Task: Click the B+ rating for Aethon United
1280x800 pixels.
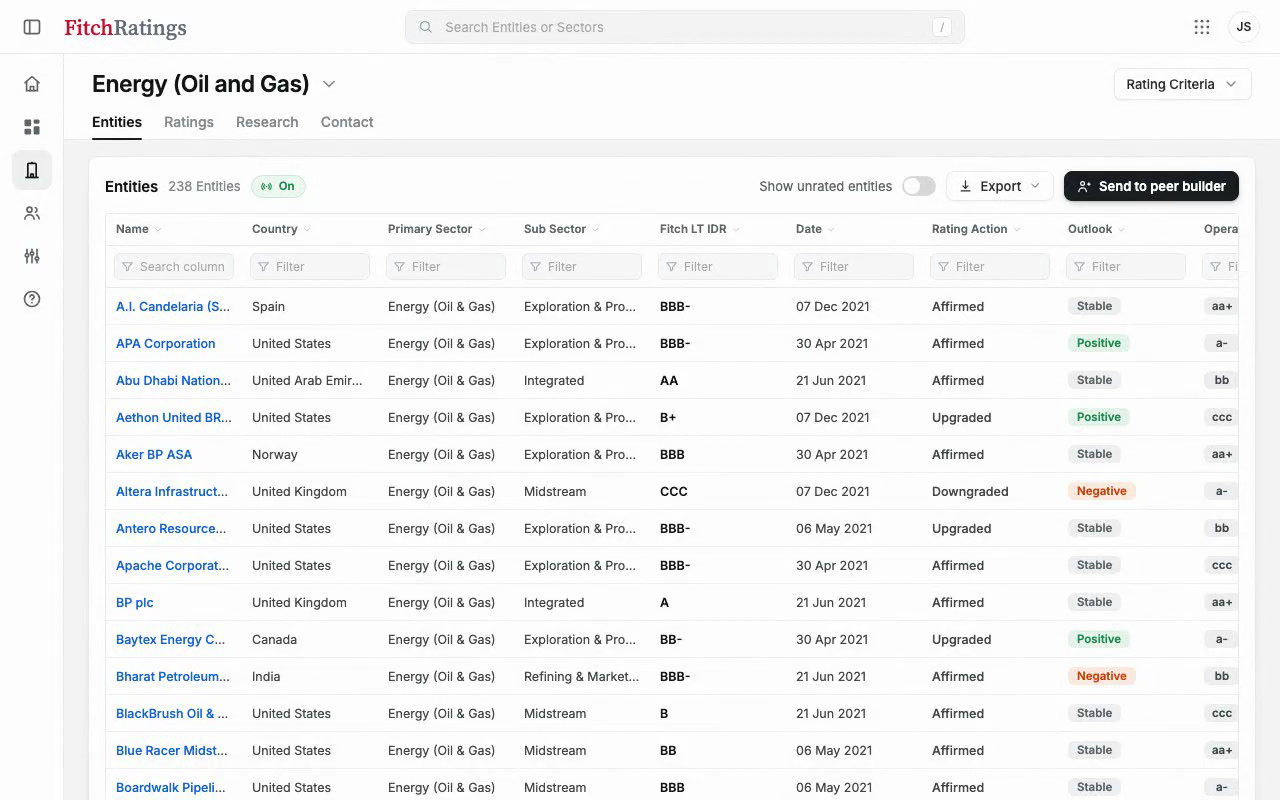Action: [x=668, y=417]
